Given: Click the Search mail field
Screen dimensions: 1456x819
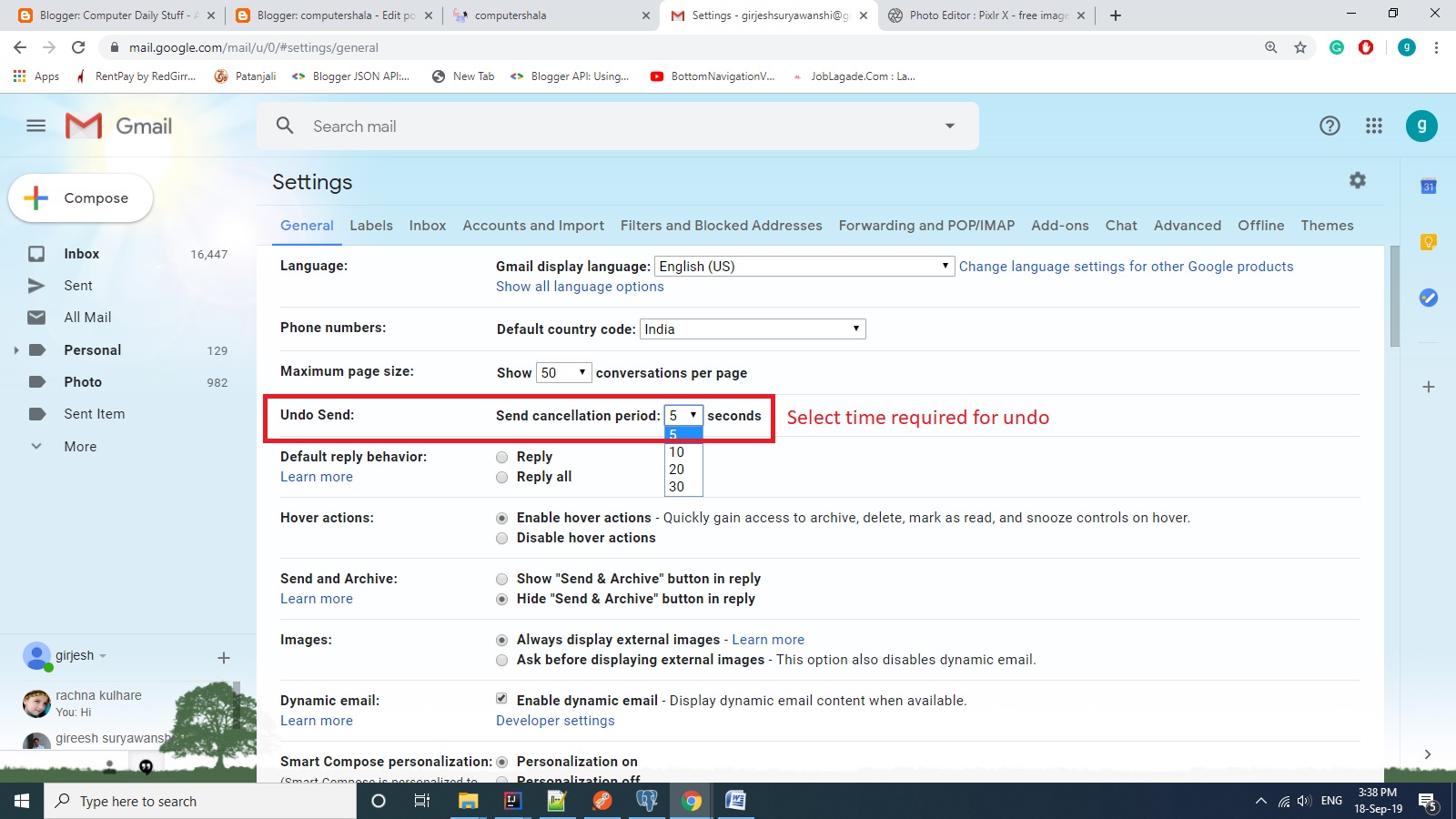Looking at the screenshot, I should coord(619,126).
